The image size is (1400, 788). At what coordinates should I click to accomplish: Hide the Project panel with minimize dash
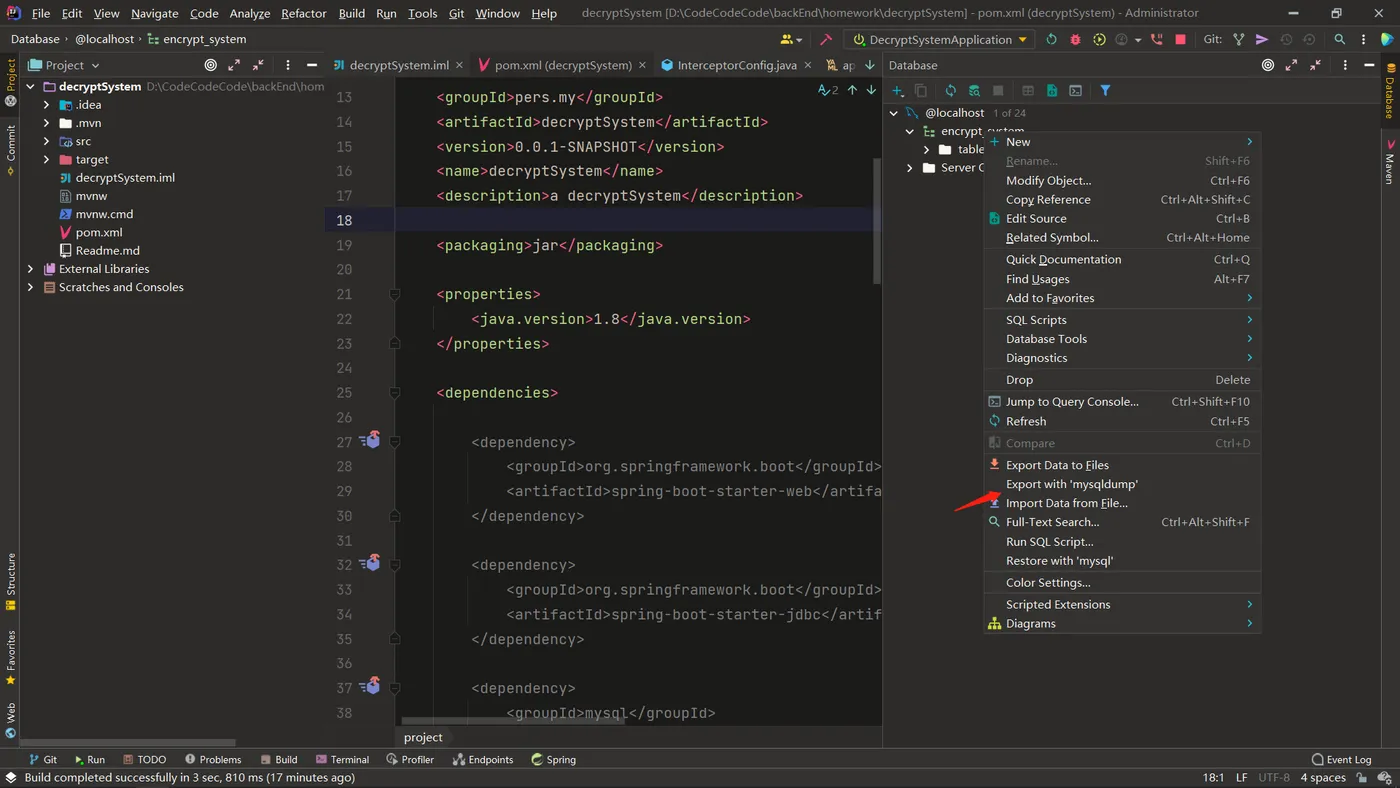[312, 65]
